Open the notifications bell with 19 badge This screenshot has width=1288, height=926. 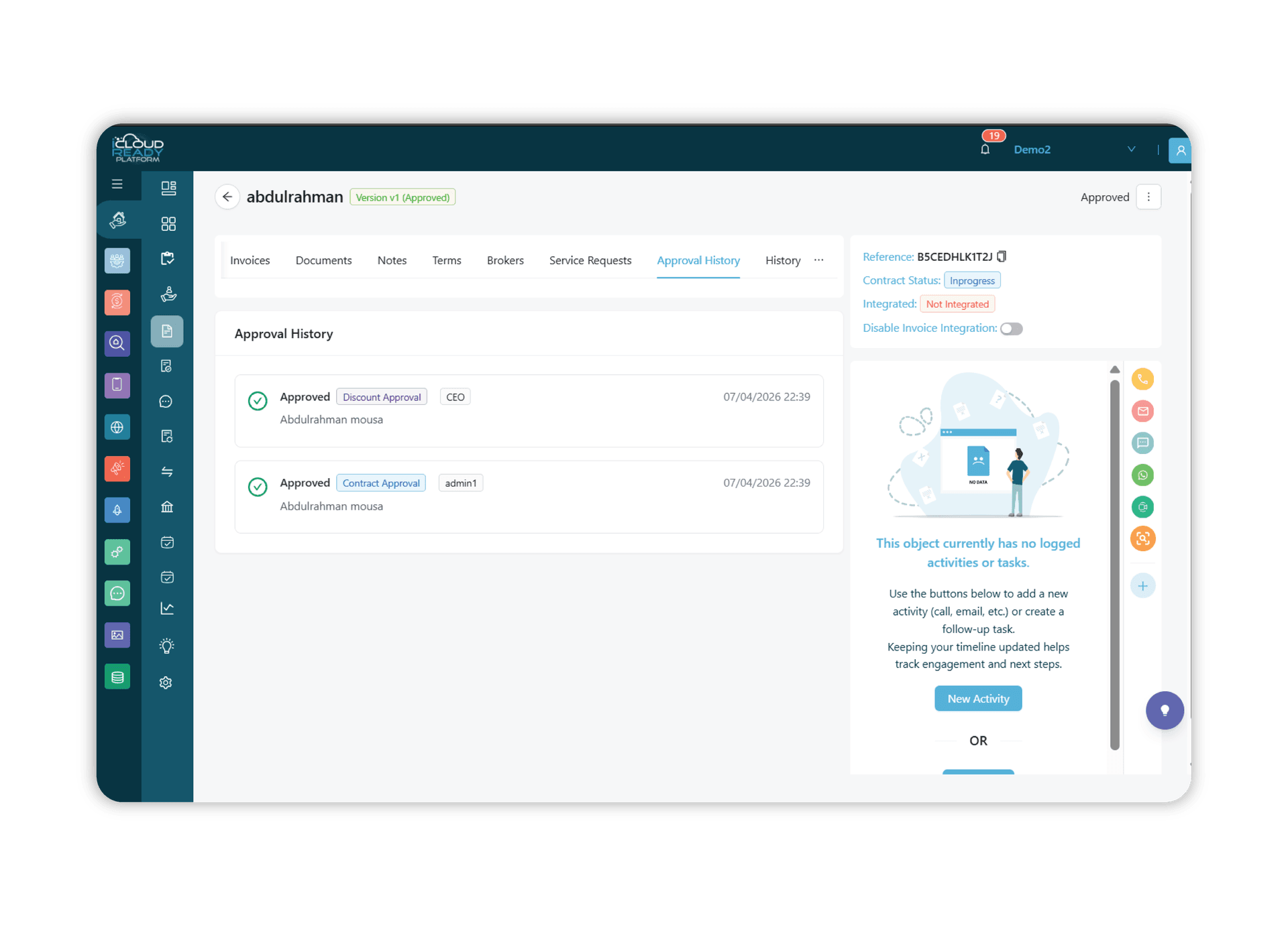tap(985, 149)
